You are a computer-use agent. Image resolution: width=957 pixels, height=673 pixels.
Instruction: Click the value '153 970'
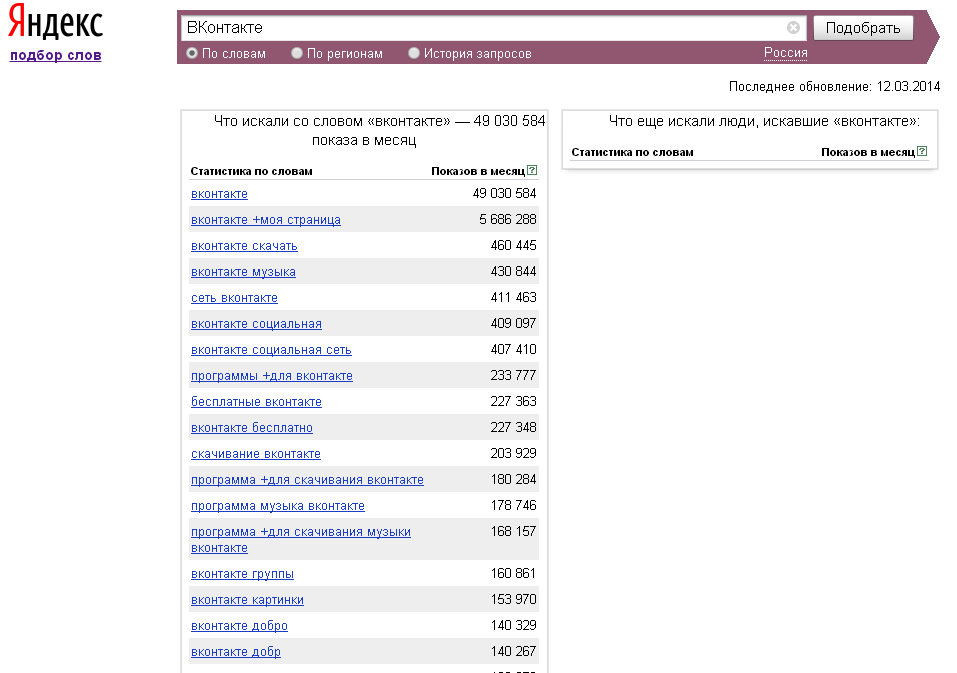(513, 600)
